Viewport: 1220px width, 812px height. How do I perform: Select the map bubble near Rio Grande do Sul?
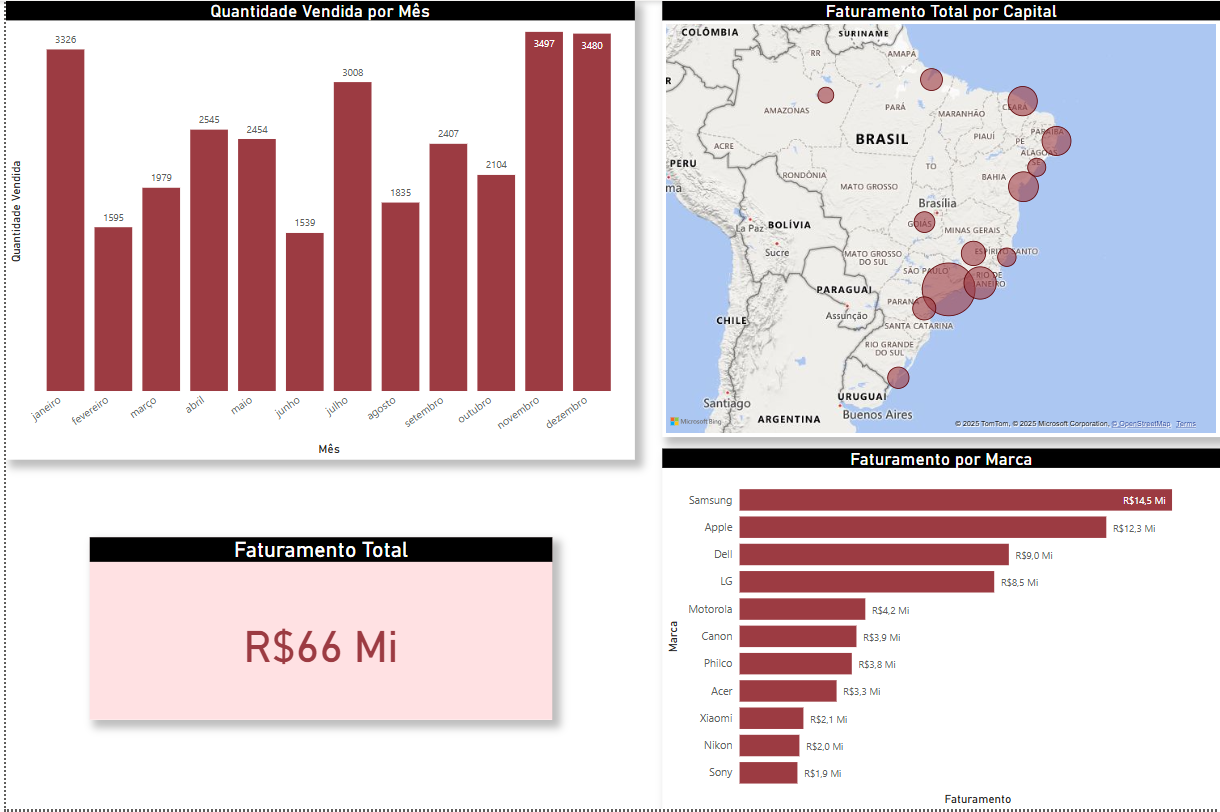pyautogui.click(x=898, y=377)
